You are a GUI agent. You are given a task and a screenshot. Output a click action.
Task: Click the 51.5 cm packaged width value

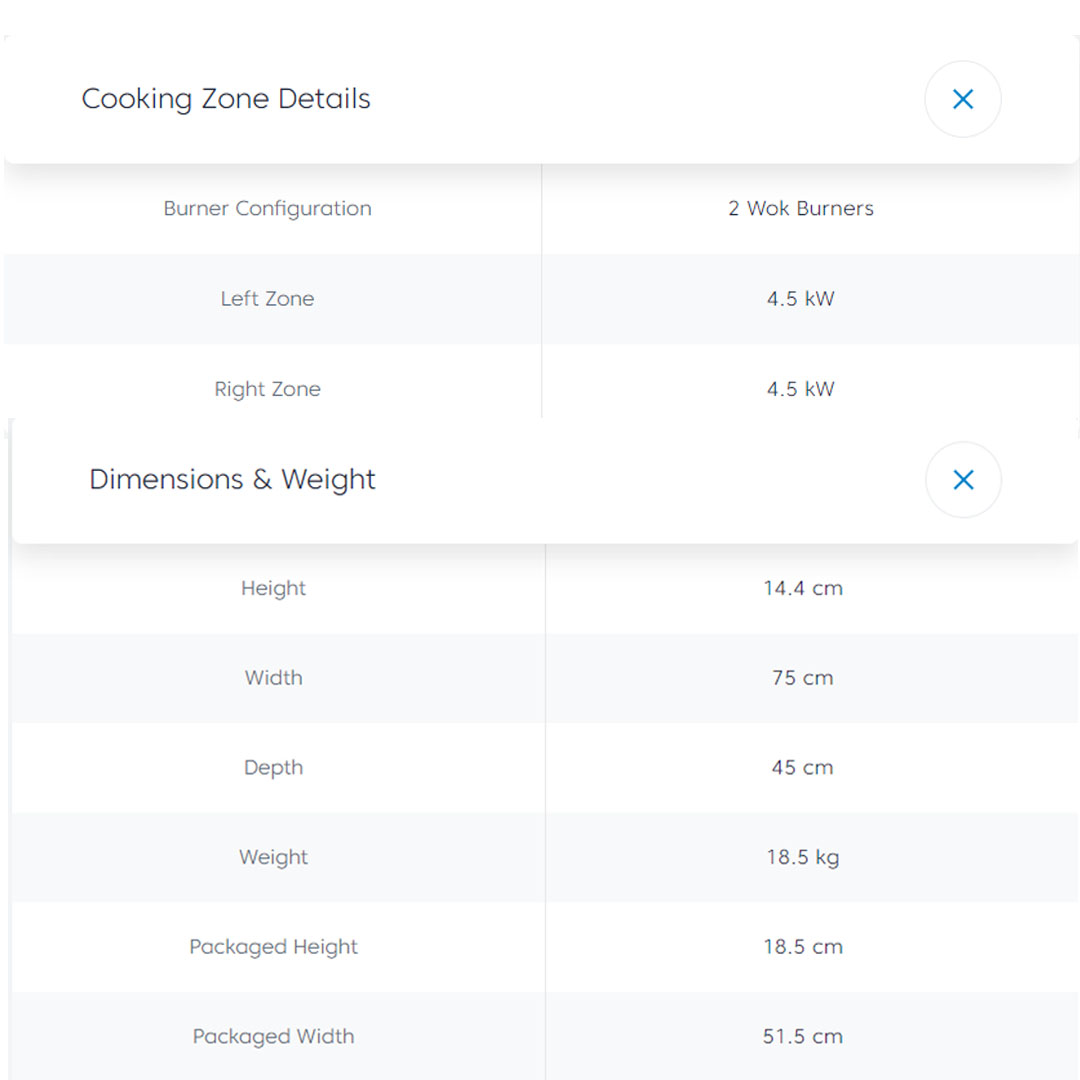pos(802,1037)
